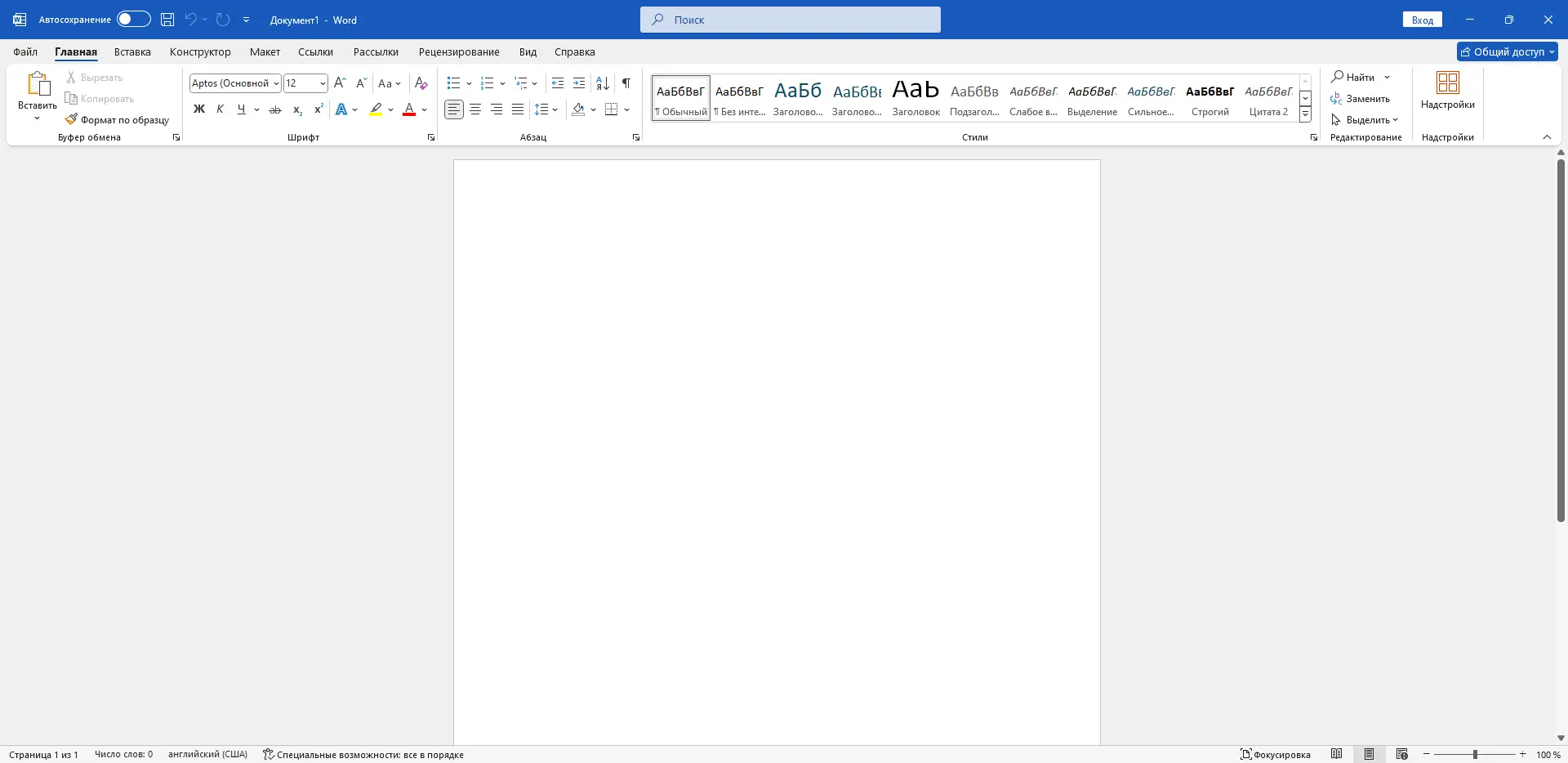1568x763 pixels.
Task: Click the Заменить replace button
Action: 1360,99
